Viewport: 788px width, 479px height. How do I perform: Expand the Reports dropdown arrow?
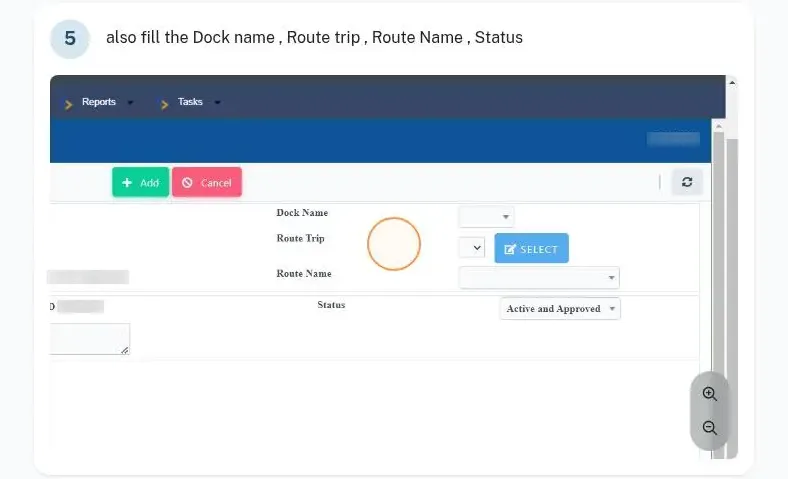click(x=130, y=103)
